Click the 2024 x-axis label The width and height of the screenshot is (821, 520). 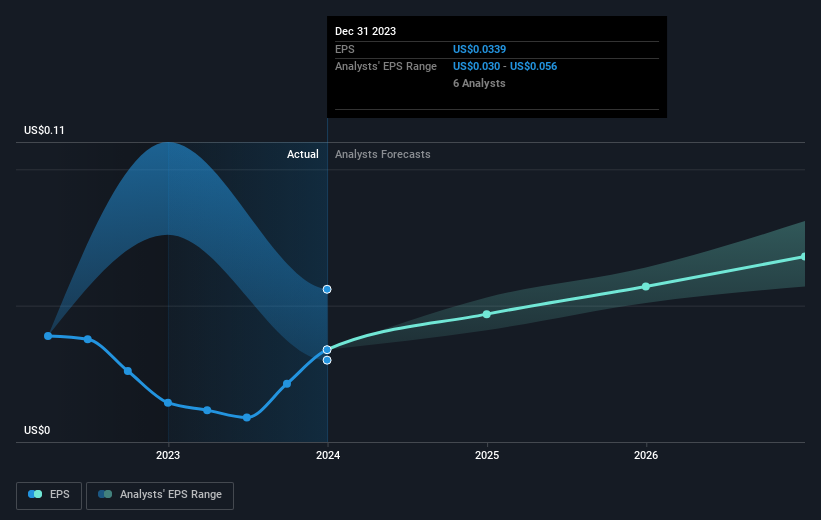(x=328, y=455)
